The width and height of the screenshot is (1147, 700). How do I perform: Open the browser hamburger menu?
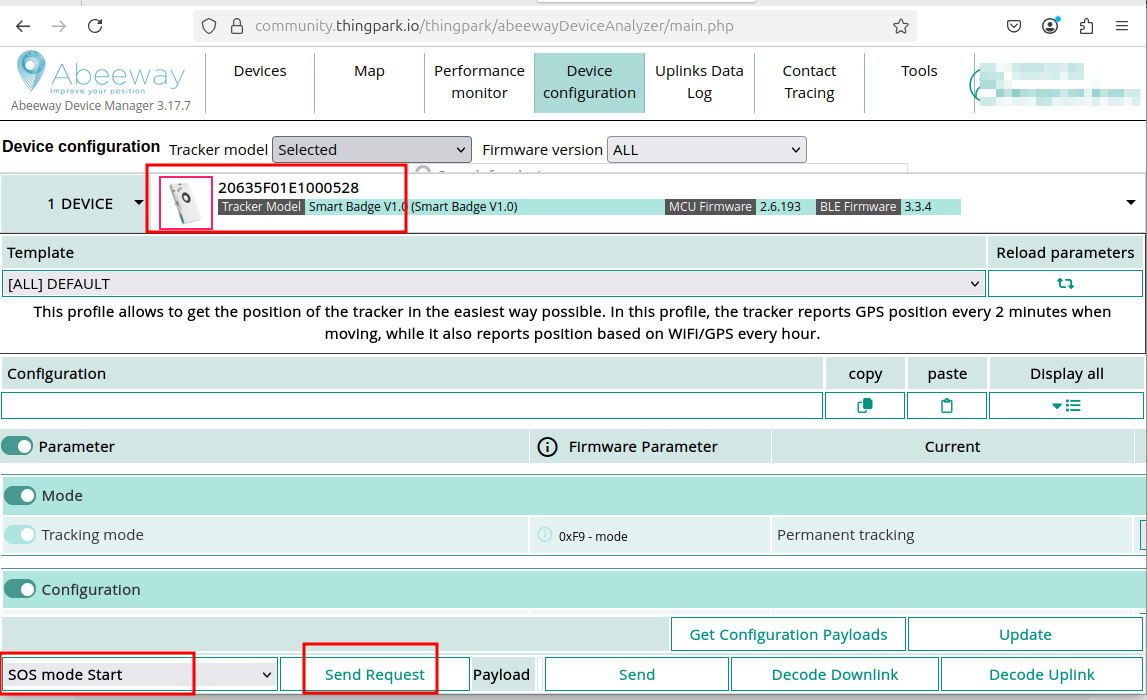pyautogui.click(x=1121, y=26)
